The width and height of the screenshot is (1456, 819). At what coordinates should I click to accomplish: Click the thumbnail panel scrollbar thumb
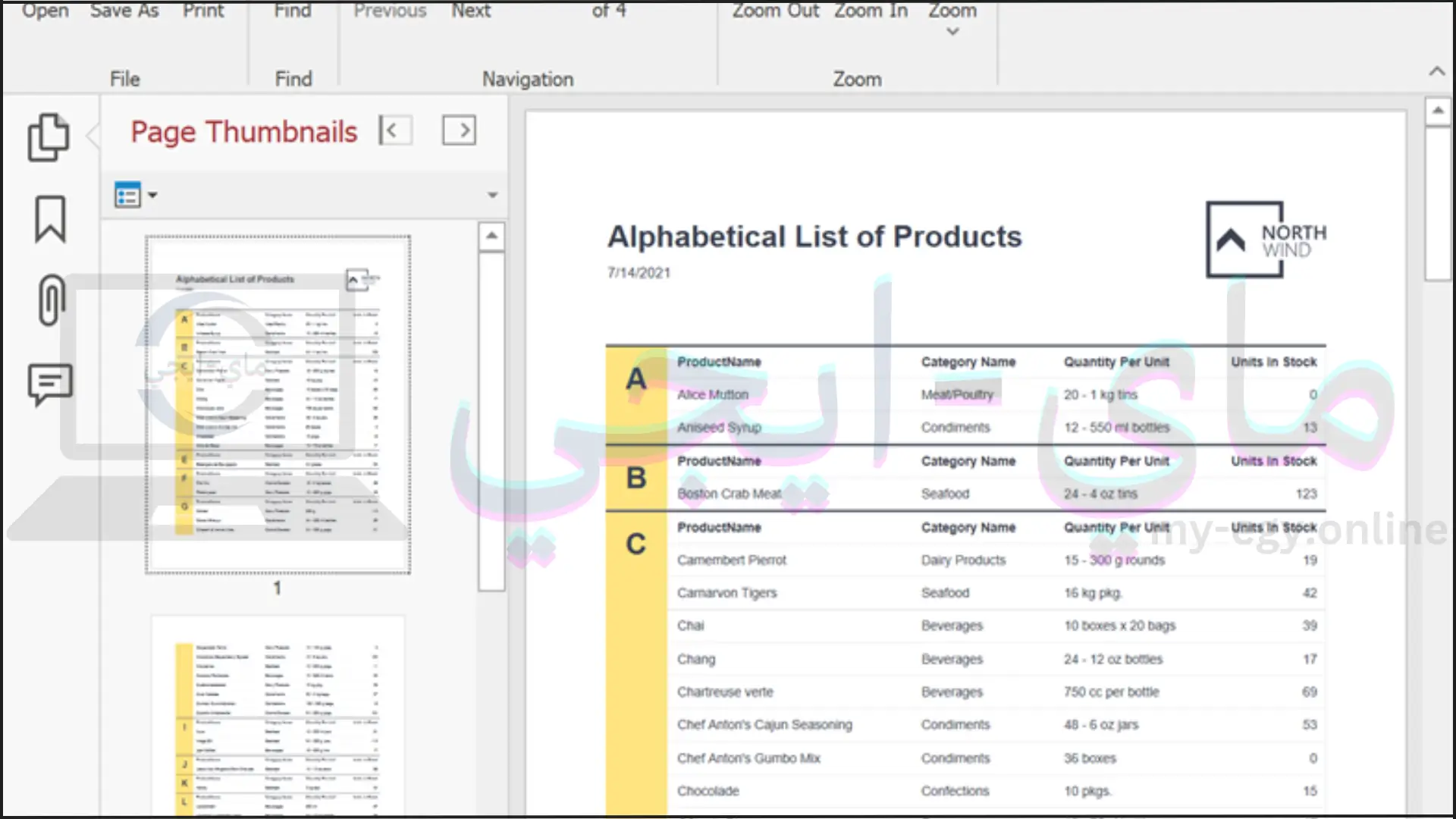[x=491, y=421]
